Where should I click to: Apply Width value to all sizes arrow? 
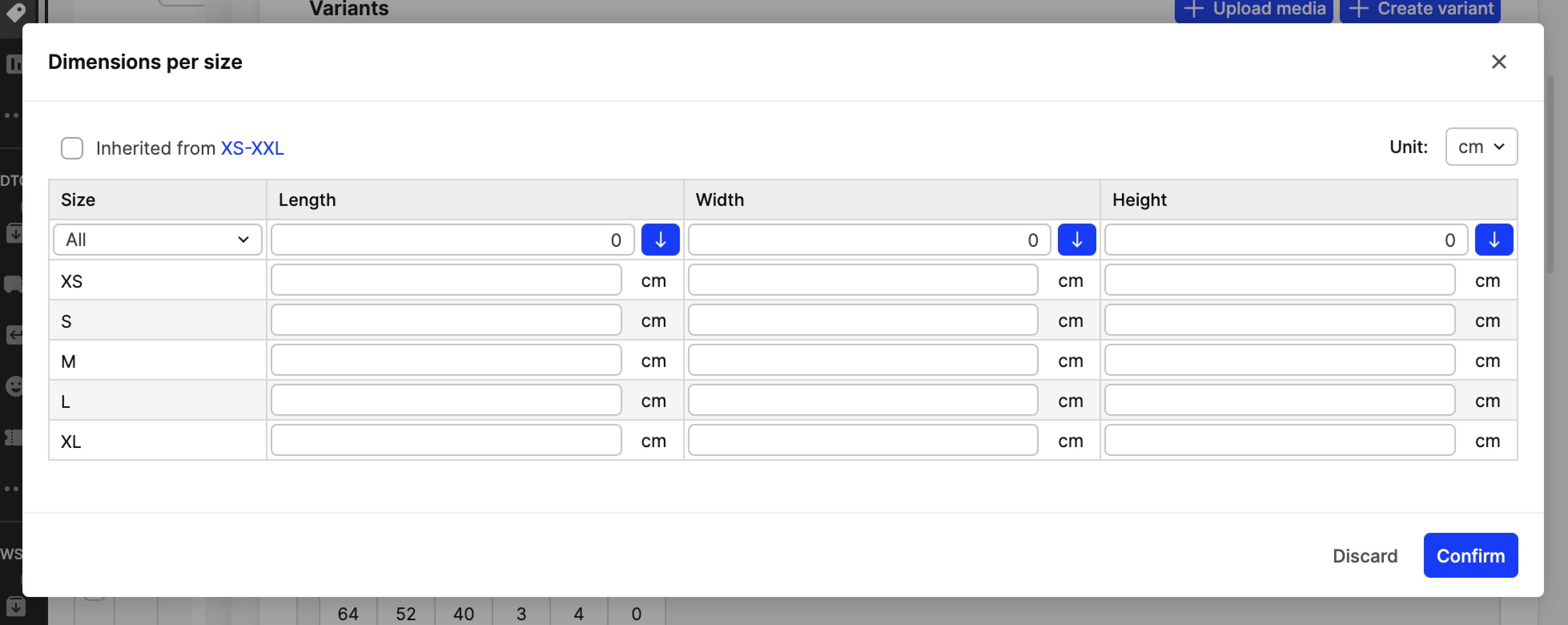(1076, 240)
